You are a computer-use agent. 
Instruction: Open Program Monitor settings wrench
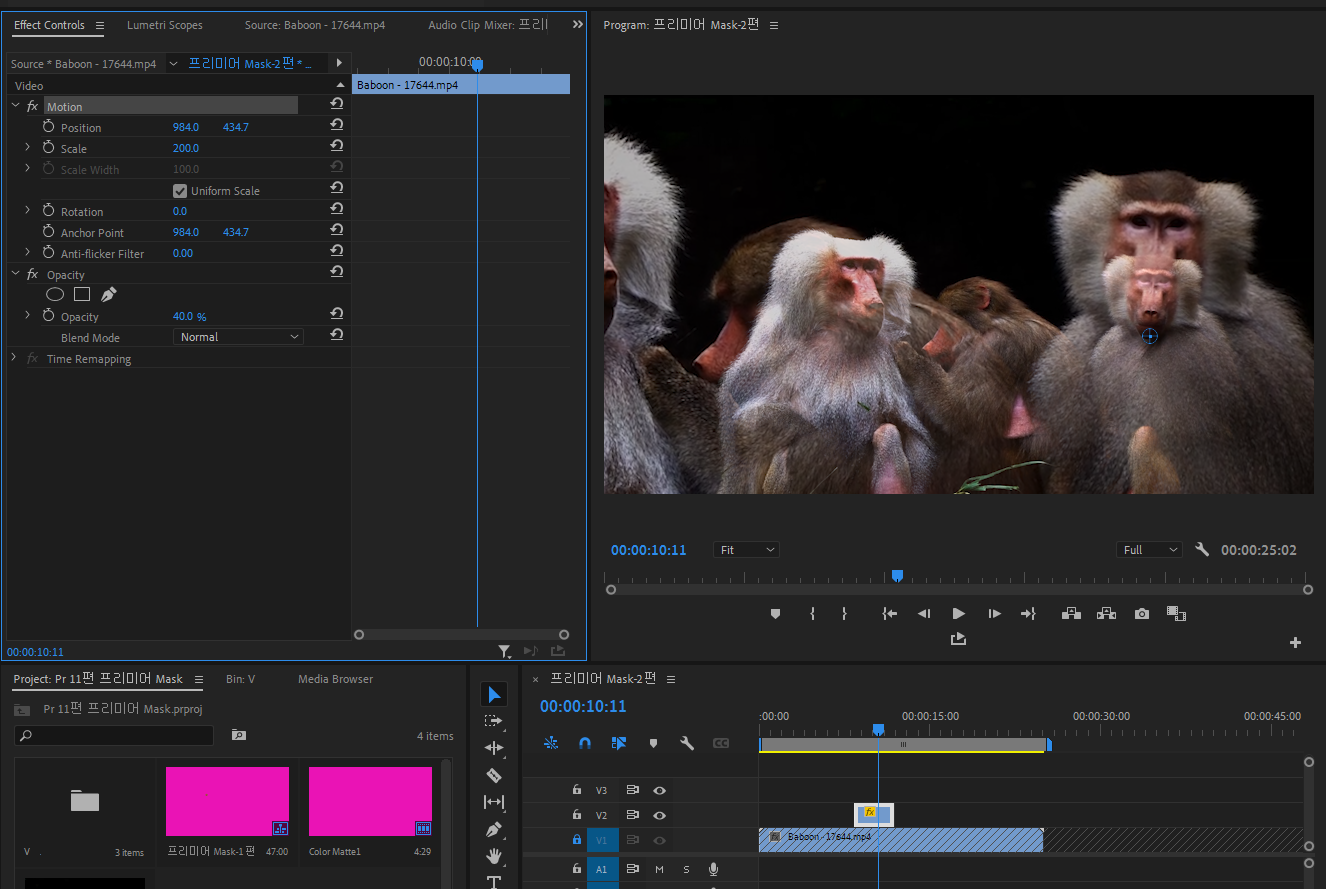(x=1202, y=550)
